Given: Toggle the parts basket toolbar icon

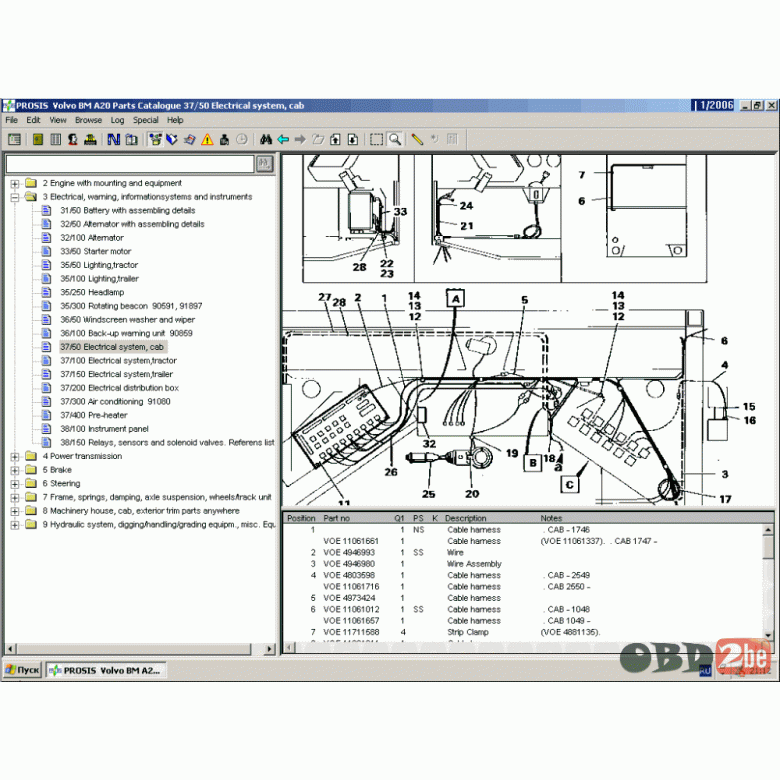Looking at the screenshot, I should [x=155, y=139].
